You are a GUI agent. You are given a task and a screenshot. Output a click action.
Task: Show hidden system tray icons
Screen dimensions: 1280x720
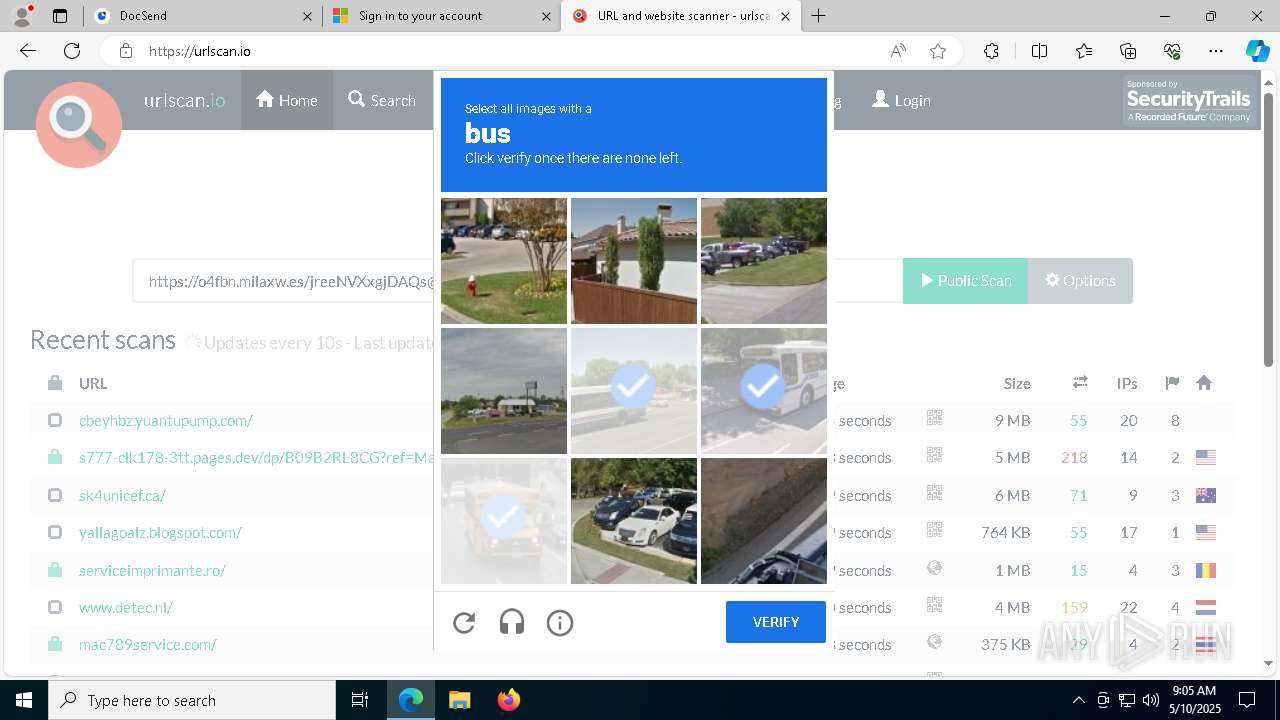pos(1078,700)
